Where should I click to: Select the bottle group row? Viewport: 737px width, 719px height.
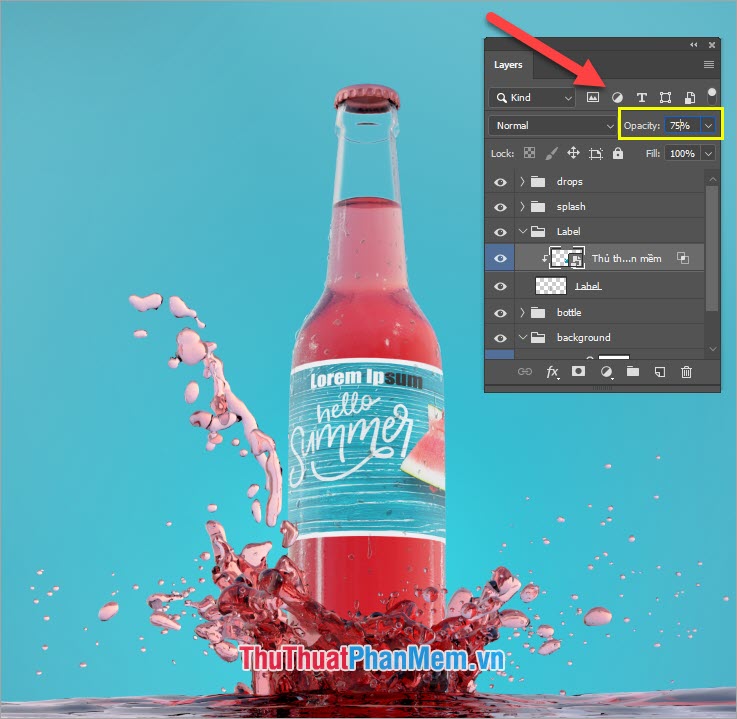609,313
